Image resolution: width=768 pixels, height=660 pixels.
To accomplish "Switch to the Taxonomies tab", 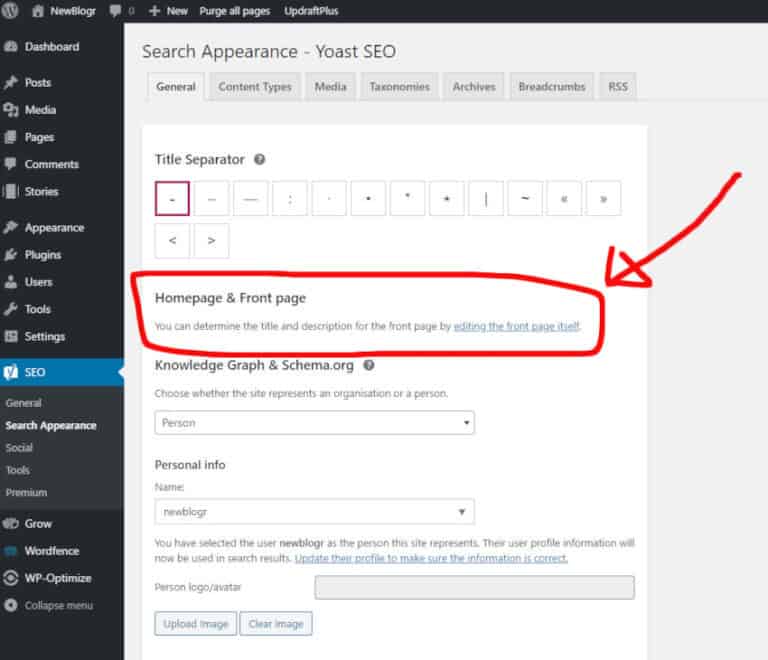I will pos(400,87).
